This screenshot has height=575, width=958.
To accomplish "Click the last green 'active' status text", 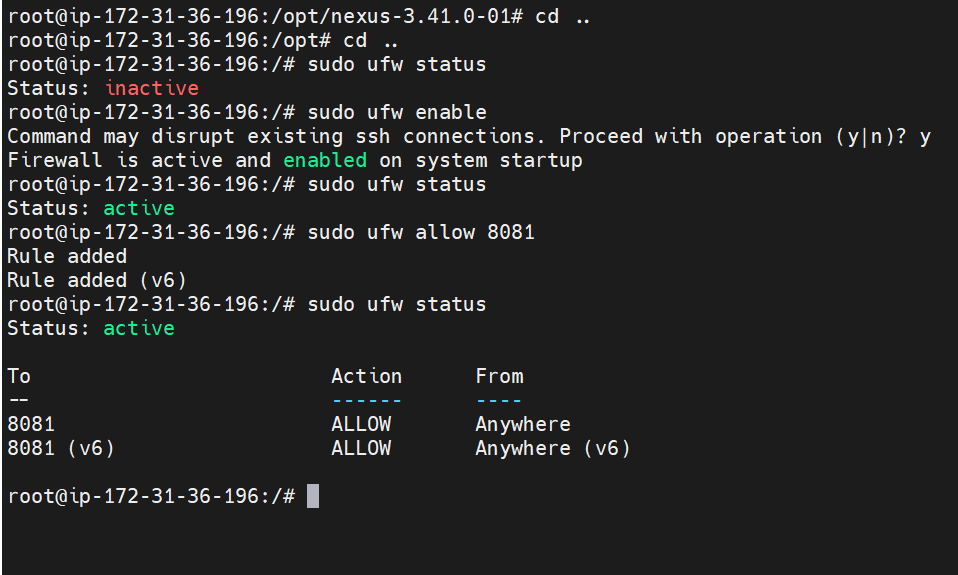I will click(139, 328).
